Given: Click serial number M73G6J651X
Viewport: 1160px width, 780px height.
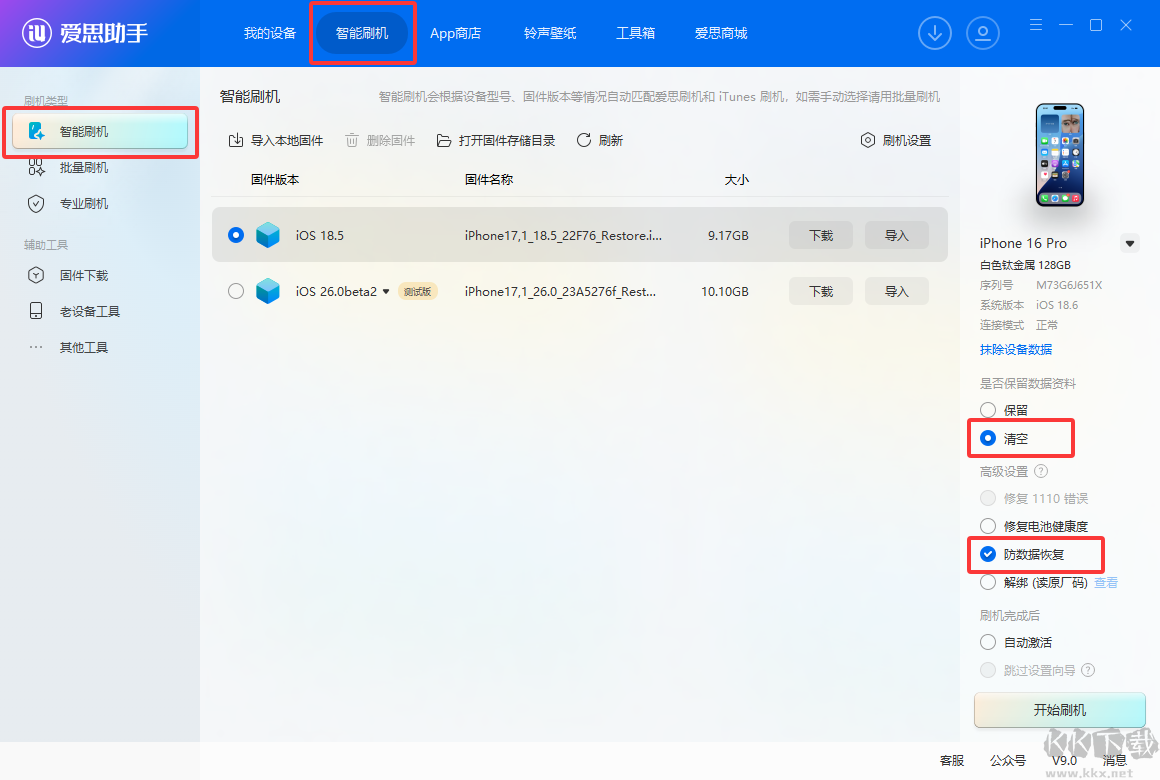Looking at the screenshot, I should (1068, 285).
